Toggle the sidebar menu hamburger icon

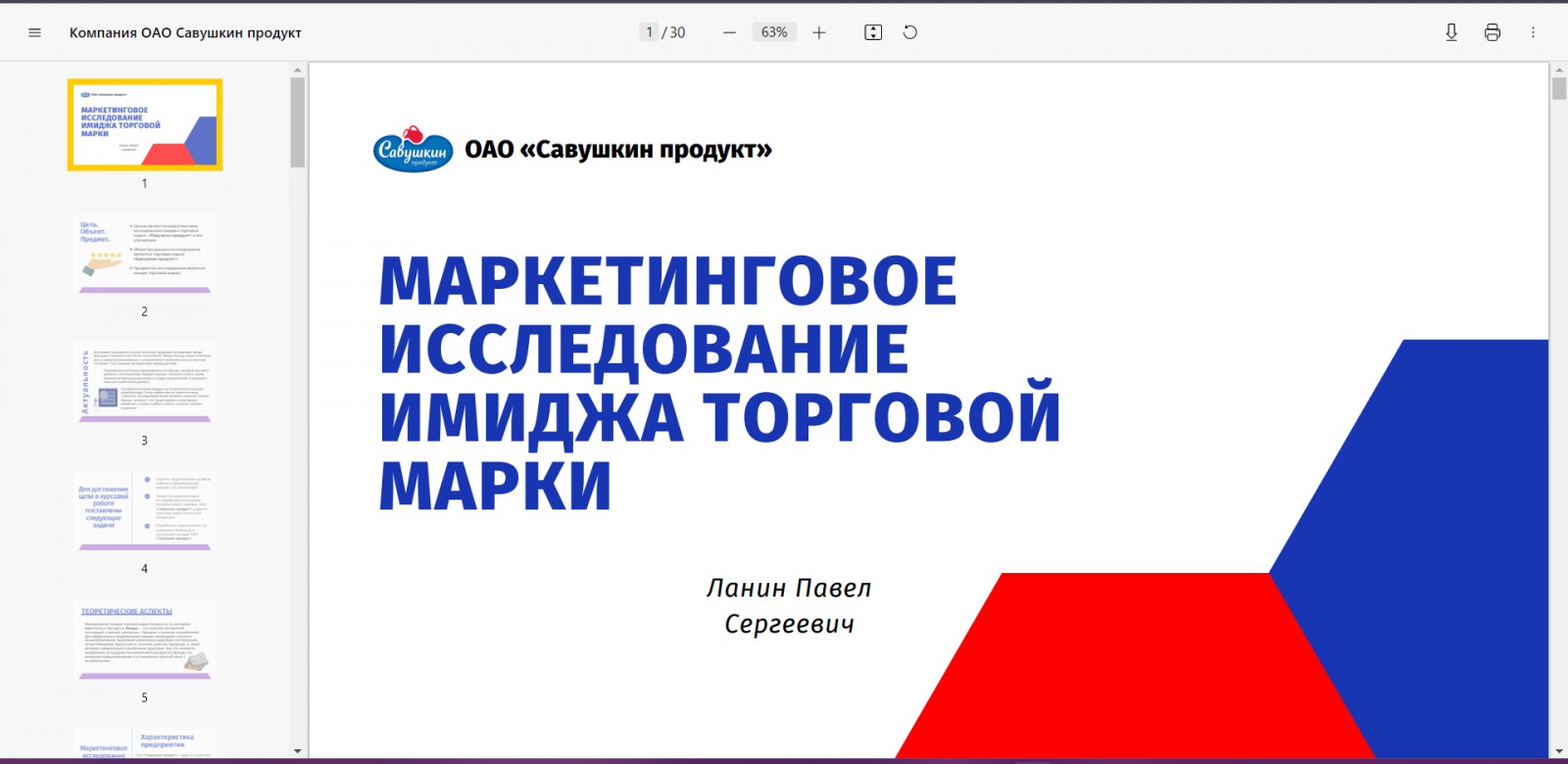click(35, 32)
